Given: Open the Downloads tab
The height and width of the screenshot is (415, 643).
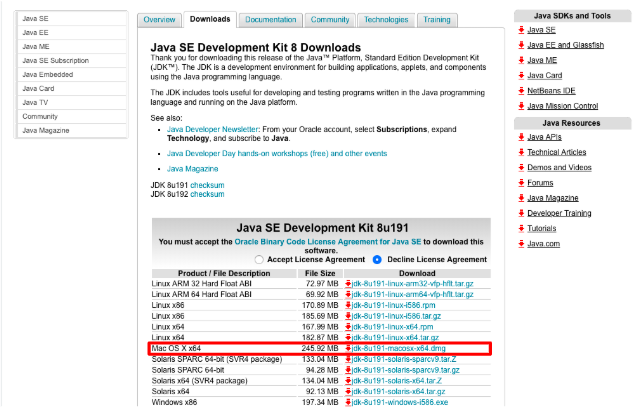Looking at the screenshot, I should click(x=210, y=19).
